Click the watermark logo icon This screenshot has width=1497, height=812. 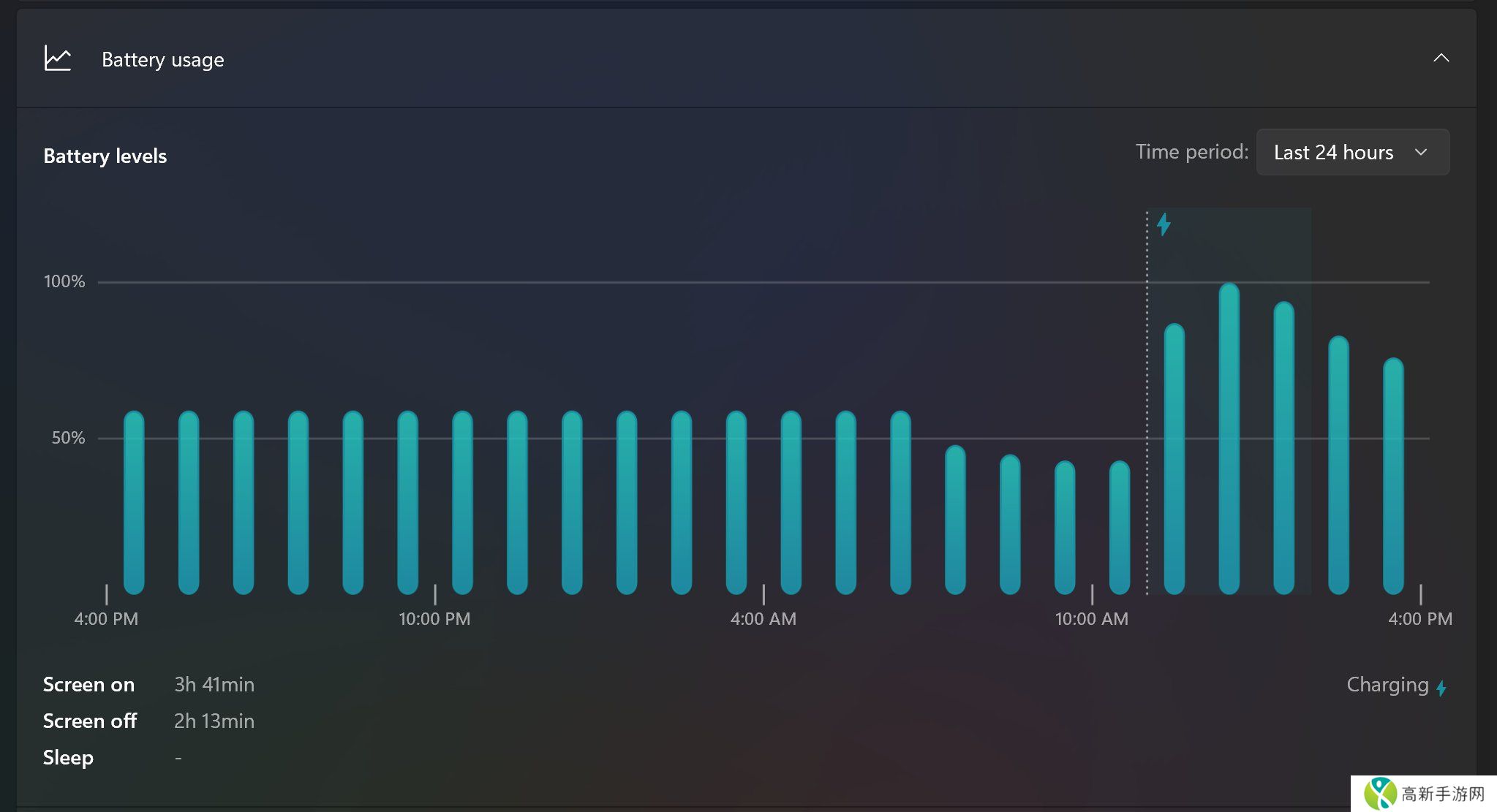tap(1380, 793)
